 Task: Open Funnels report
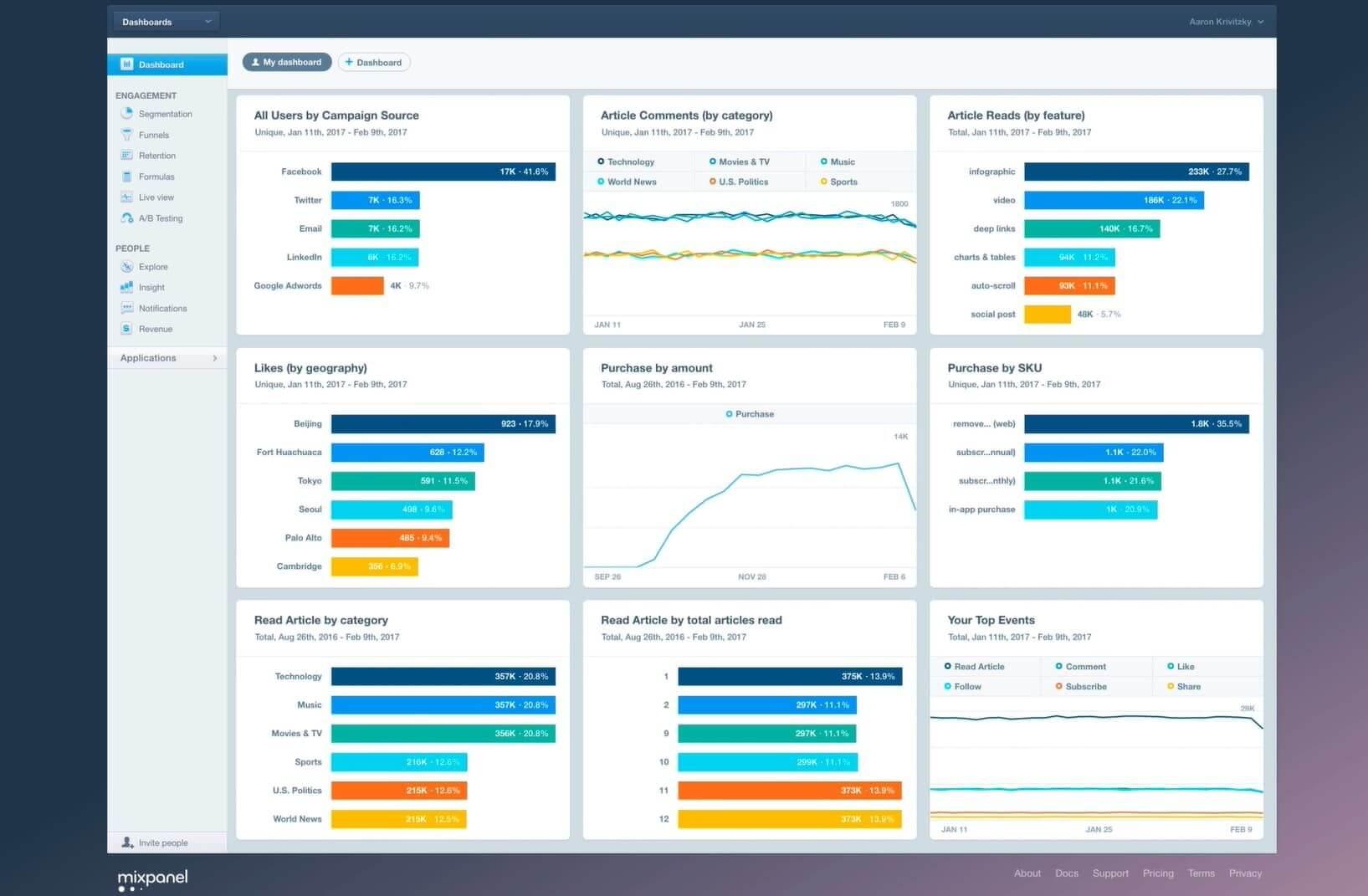[x=154, y=135]
